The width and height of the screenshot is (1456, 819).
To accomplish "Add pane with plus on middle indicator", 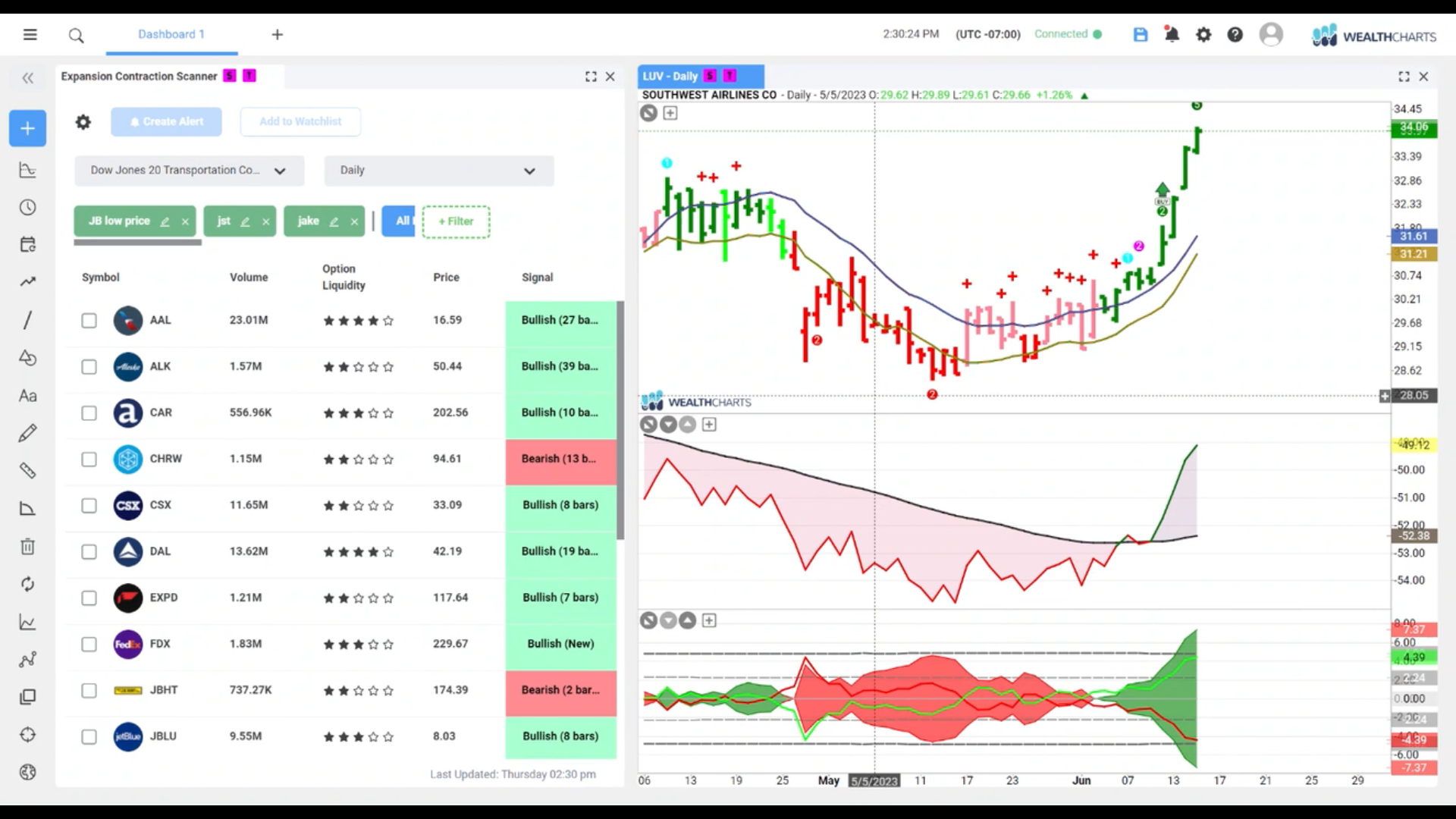I will point(709,425).
